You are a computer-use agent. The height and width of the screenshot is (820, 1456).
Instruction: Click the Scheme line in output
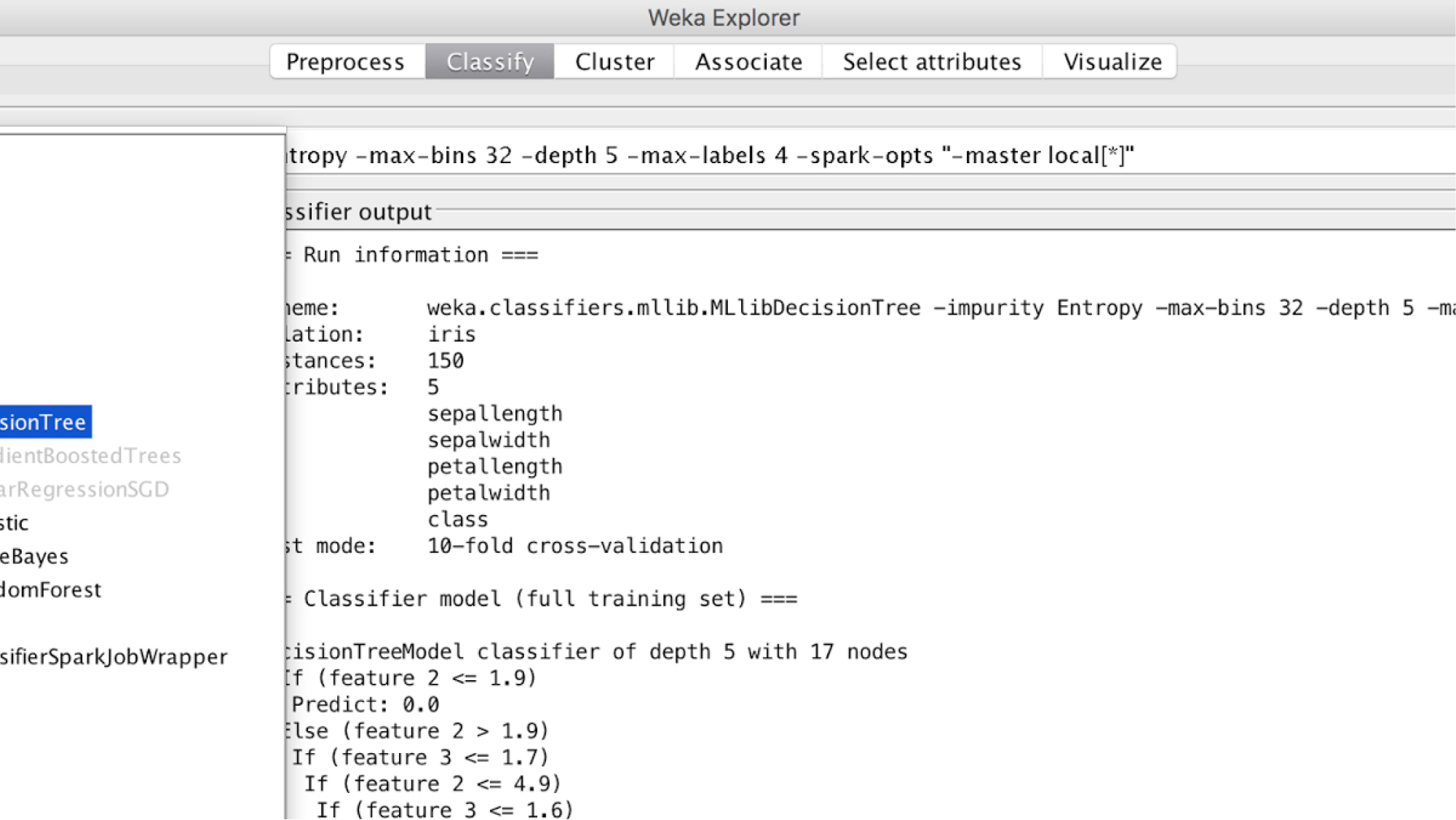tap(673, 308)
